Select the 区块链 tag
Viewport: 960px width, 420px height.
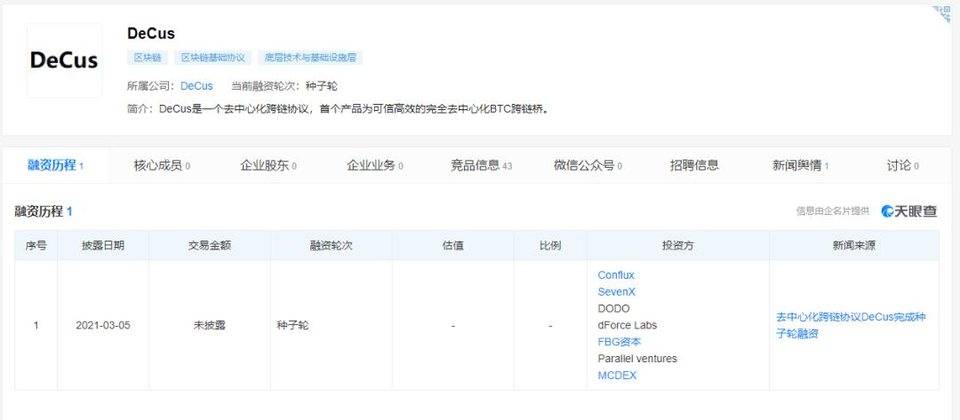[148, 58]
